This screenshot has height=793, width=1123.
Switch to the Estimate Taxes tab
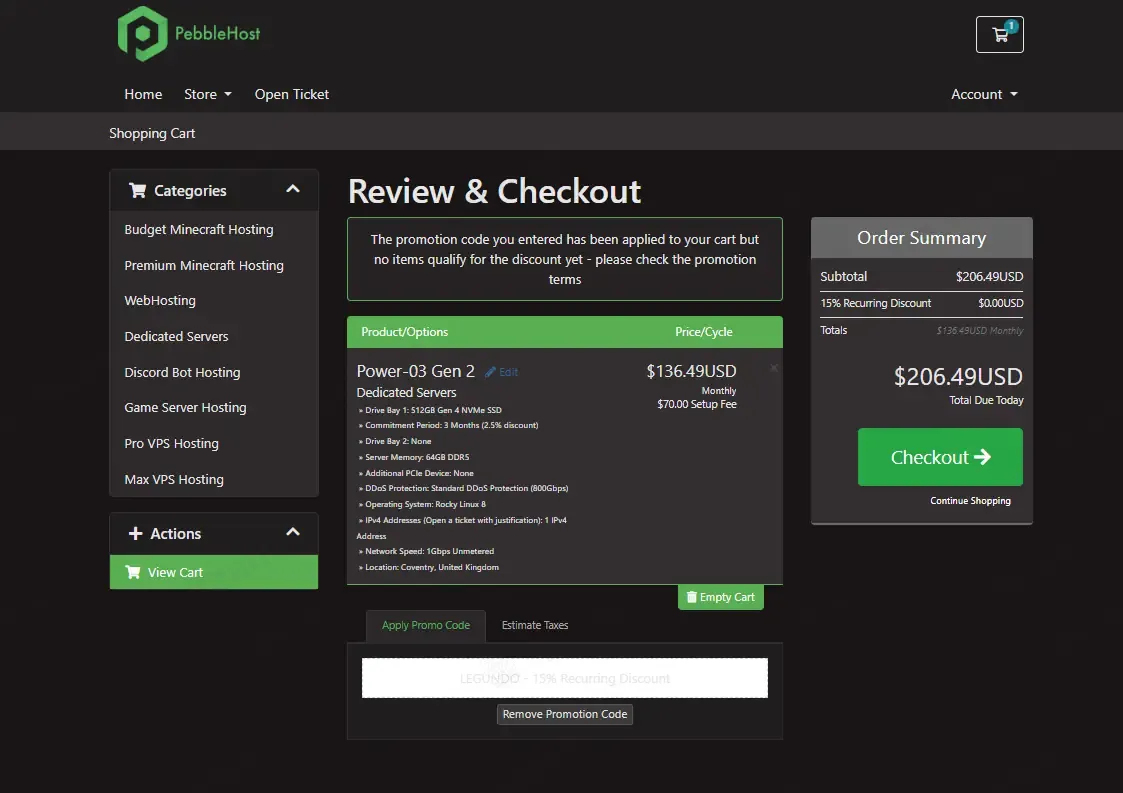click(x=534, y=625)
